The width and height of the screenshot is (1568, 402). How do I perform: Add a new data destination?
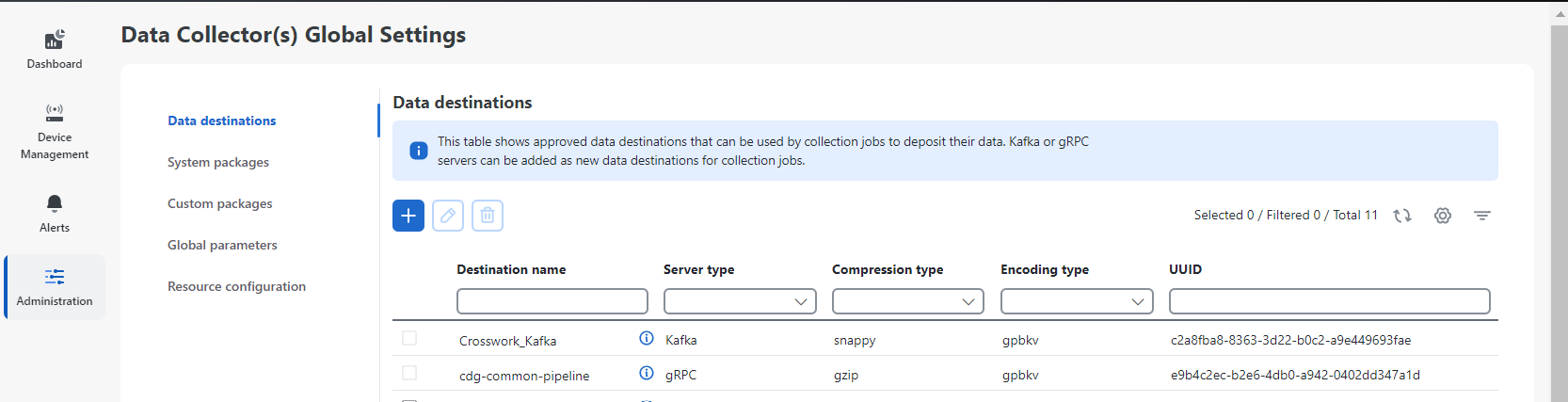click(408, 216)
